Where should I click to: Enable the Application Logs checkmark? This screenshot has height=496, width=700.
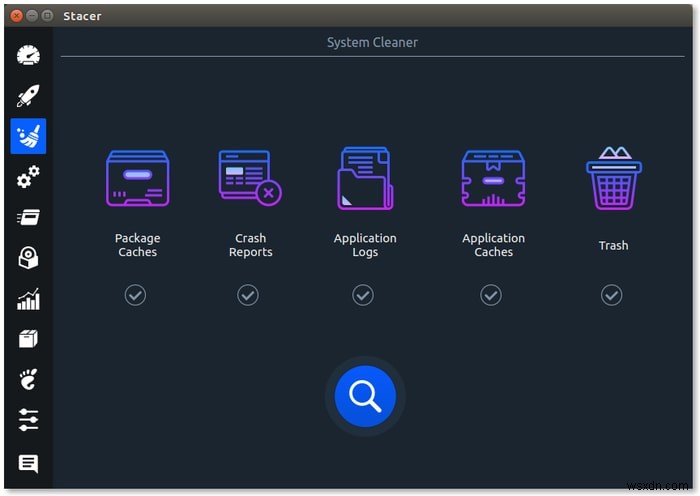(363, 295)
